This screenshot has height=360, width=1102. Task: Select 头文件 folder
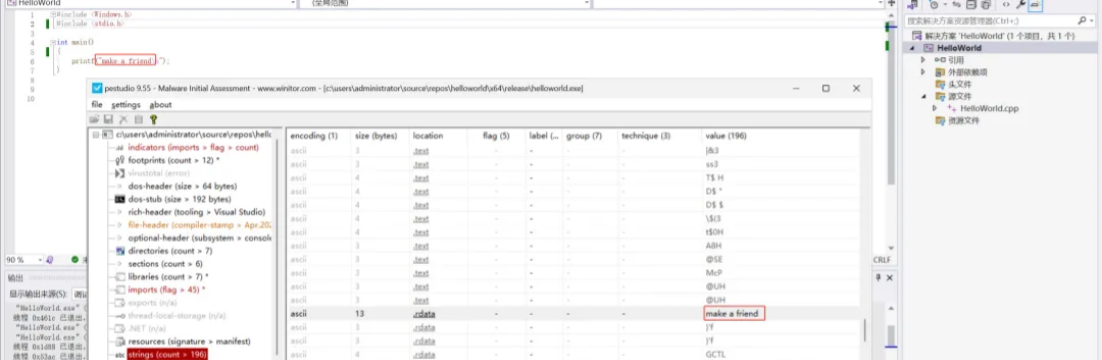click(959, 84)
